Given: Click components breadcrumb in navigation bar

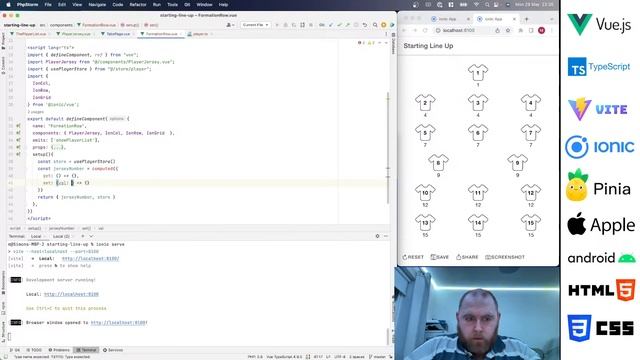Looking at the screenshot, I should click(x=61, y=25).
